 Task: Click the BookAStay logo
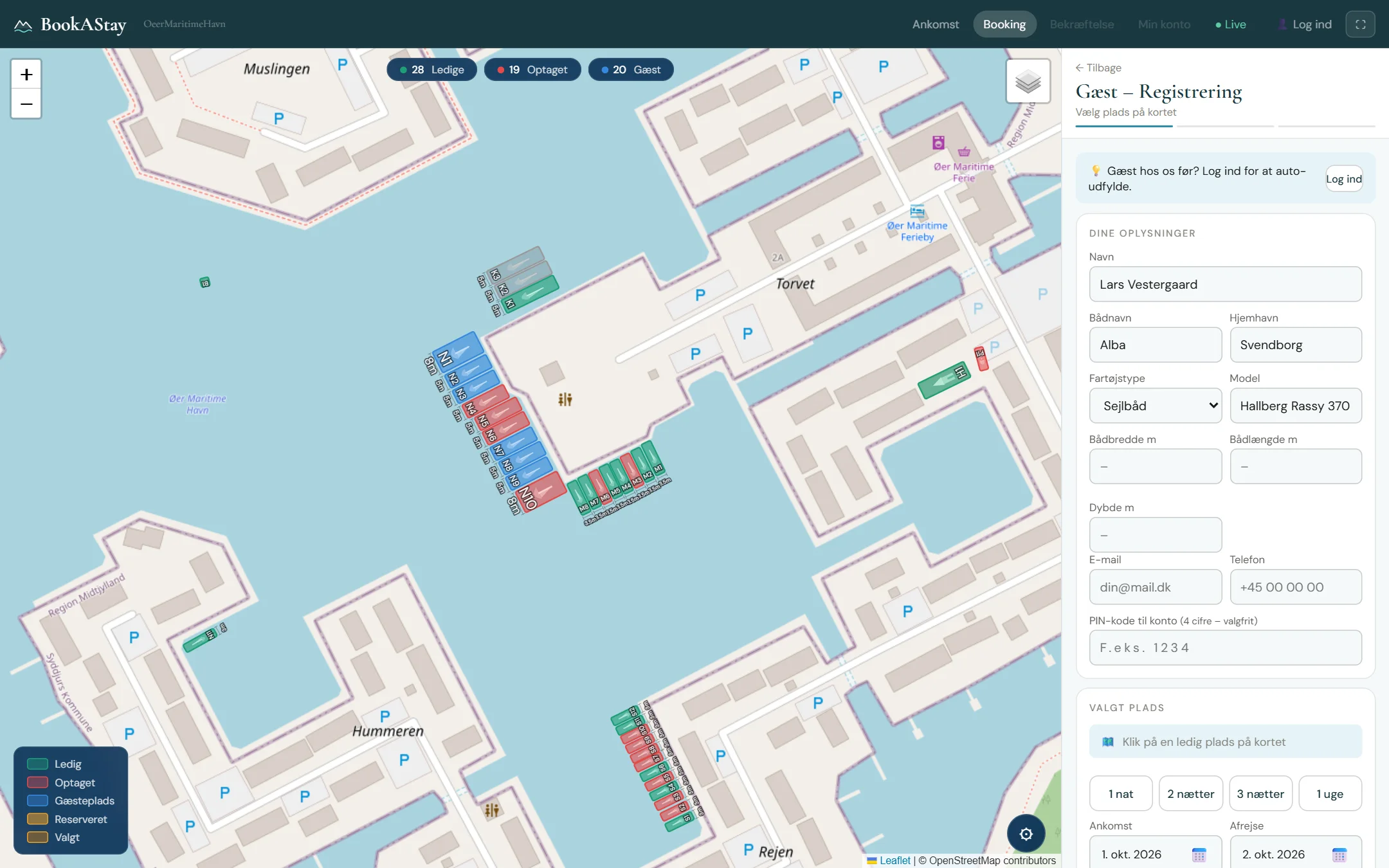pyautogui.click(x=71, y=24)
